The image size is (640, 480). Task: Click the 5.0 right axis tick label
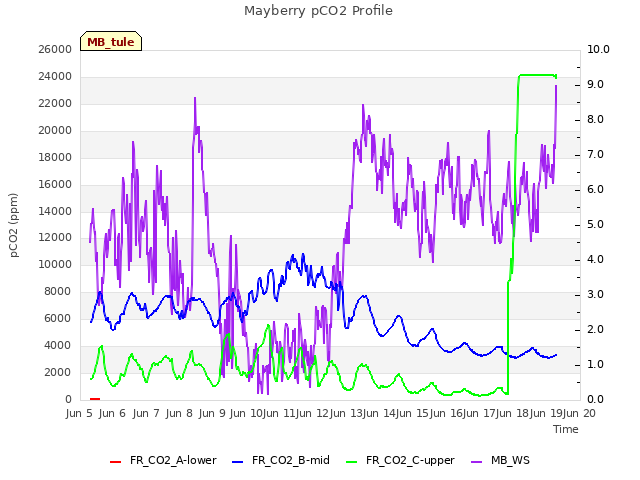point(595,224)
